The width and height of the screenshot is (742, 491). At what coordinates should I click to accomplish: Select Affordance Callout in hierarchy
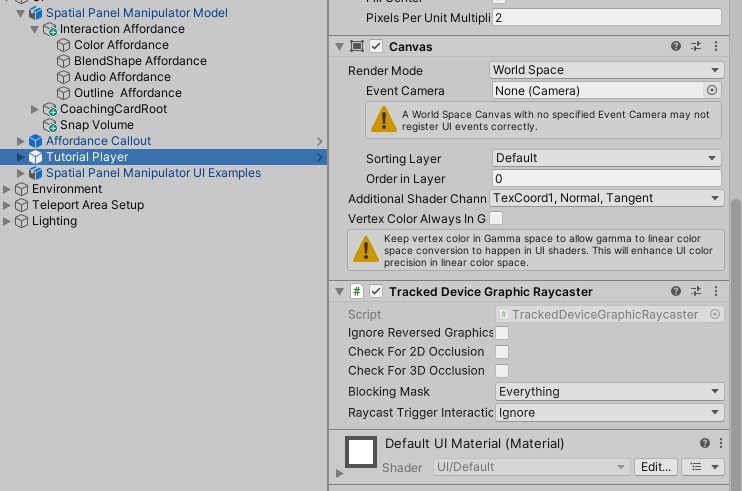tap(98, 141)
